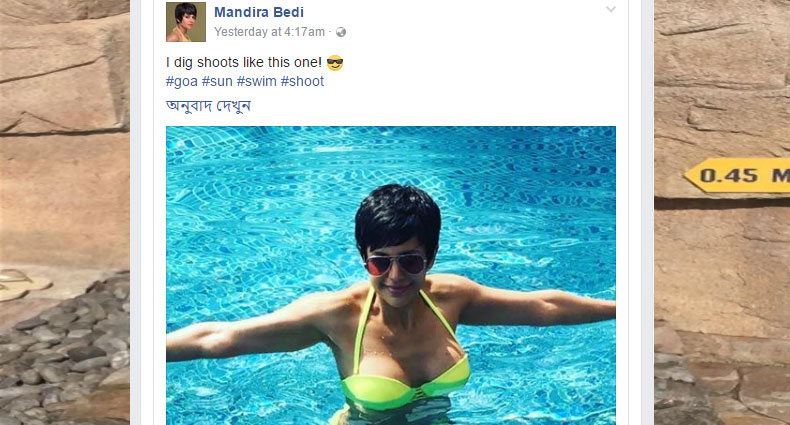Select the #goa hashtag

(x=182, y=82)
